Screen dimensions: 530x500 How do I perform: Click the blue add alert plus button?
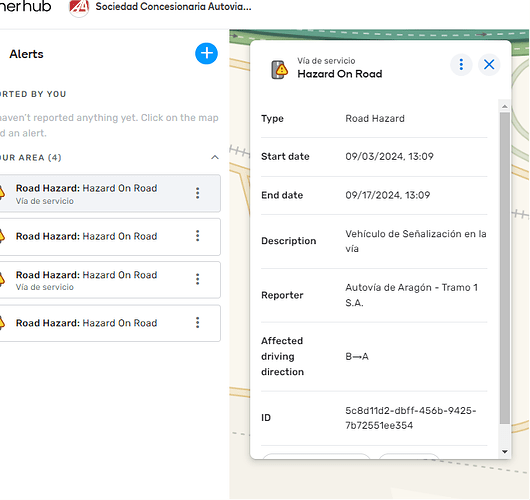206,53
